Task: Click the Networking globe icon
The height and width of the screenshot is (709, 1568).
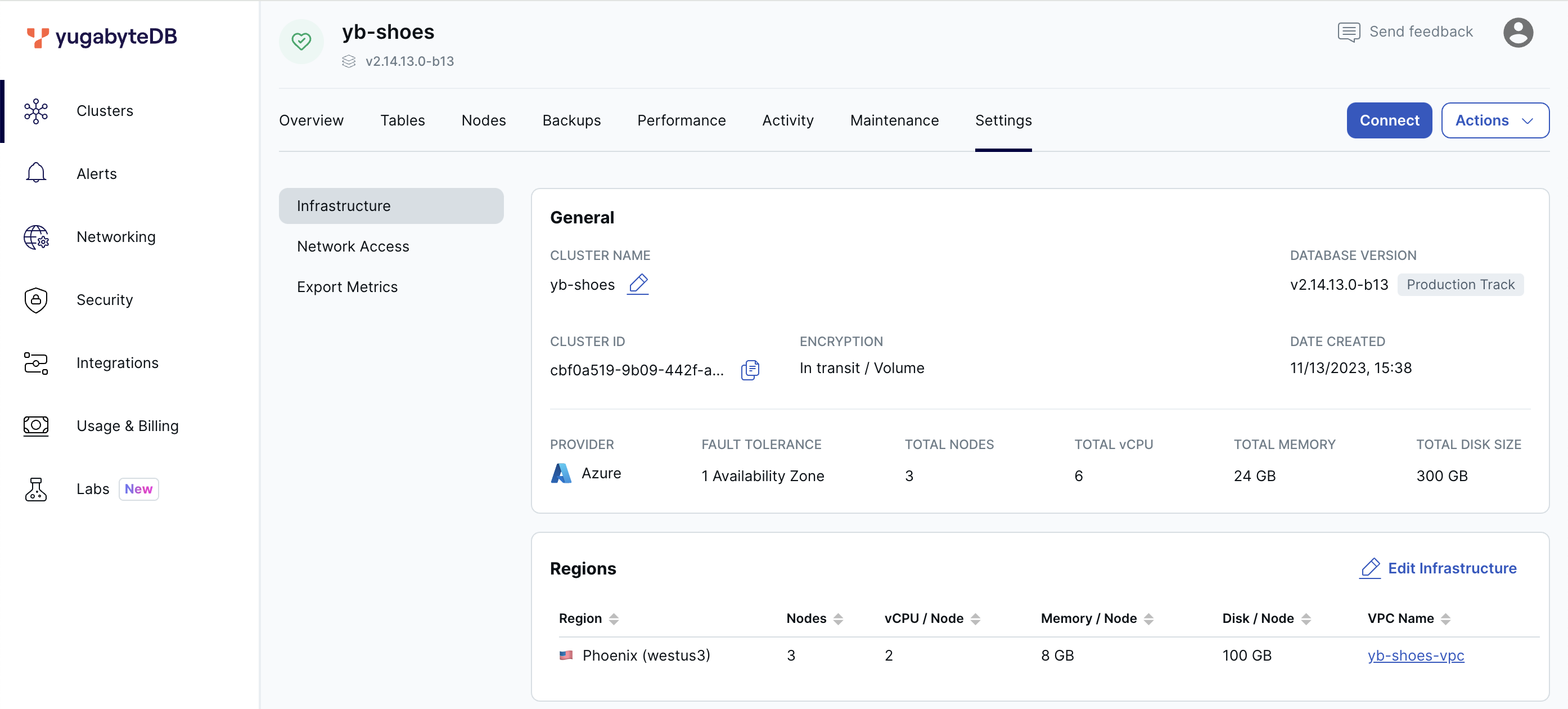Action: [36, 236]
